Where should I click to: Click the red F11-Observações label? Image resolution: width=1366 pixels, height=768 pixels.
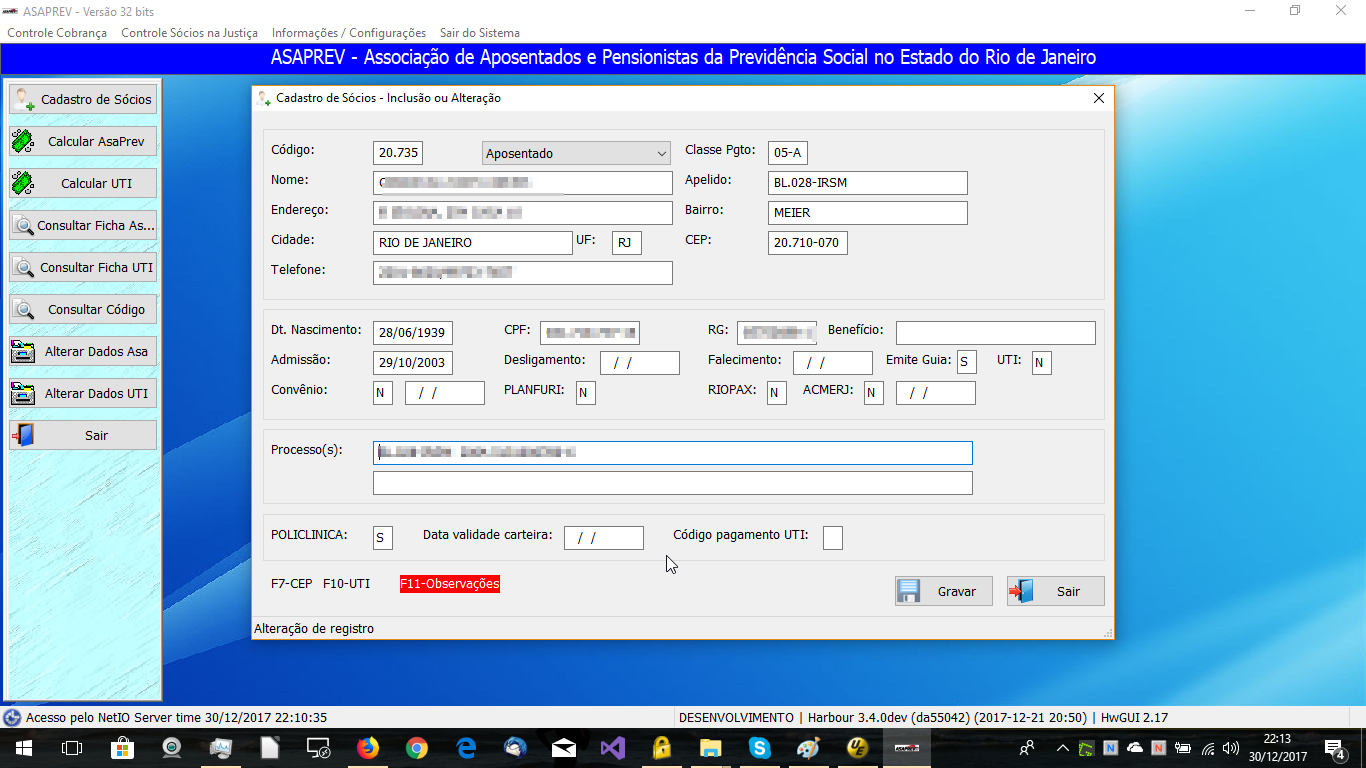click(x=449, y=584)
